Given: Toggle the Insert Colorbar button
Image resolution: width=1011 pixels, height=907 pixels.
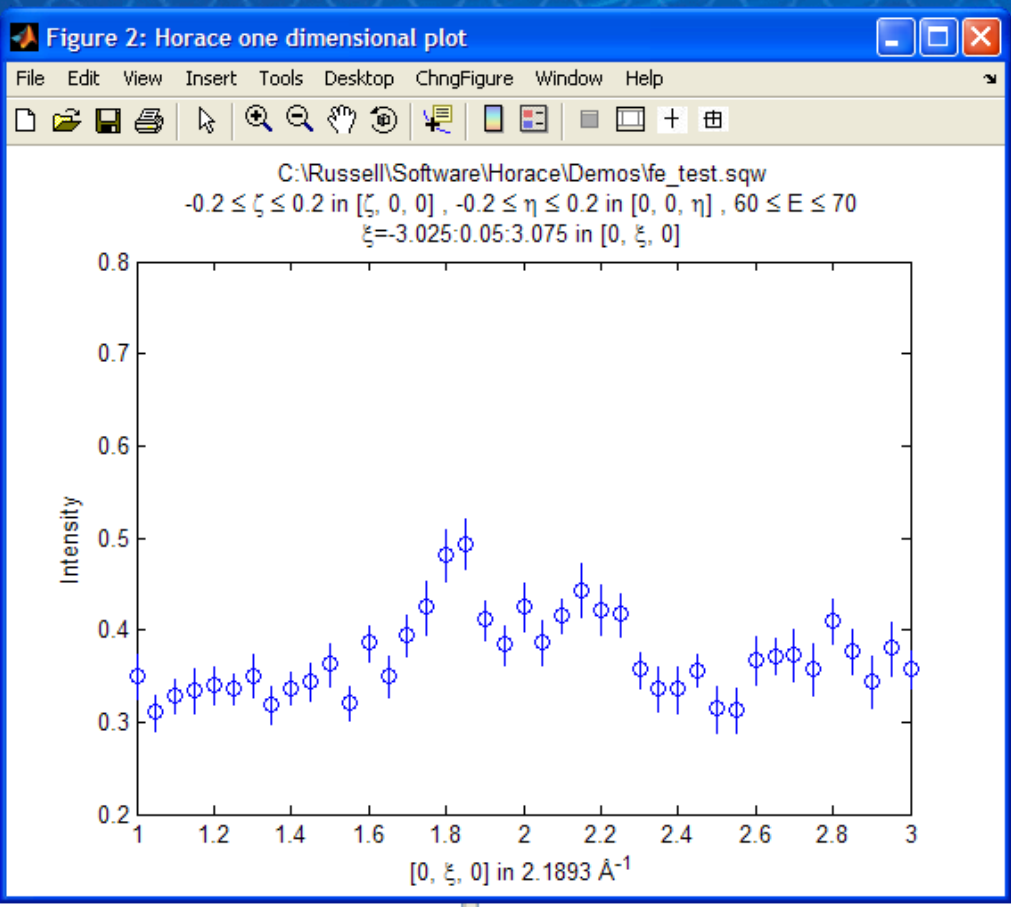Looking at the screenshot, I should click(x=493, y=120).
